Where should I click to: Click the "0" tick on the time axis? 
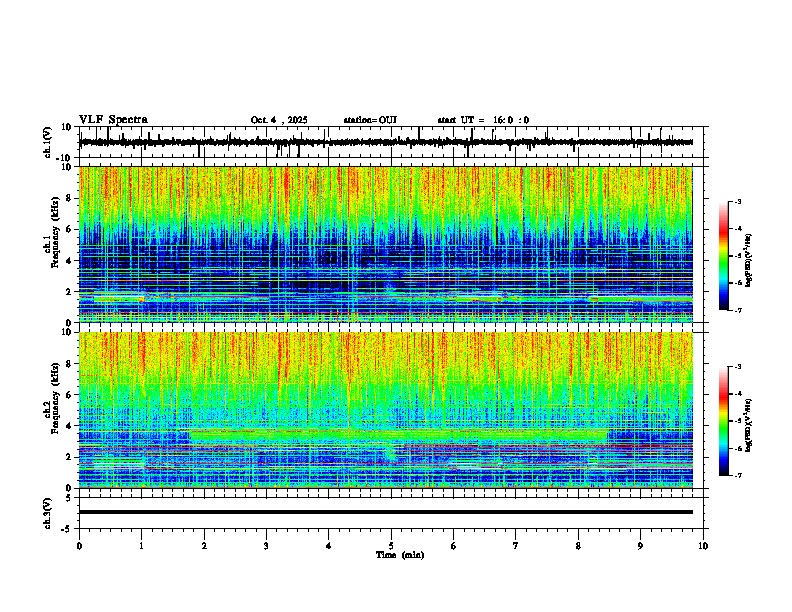pyautogui.click(x=79, y=546)
